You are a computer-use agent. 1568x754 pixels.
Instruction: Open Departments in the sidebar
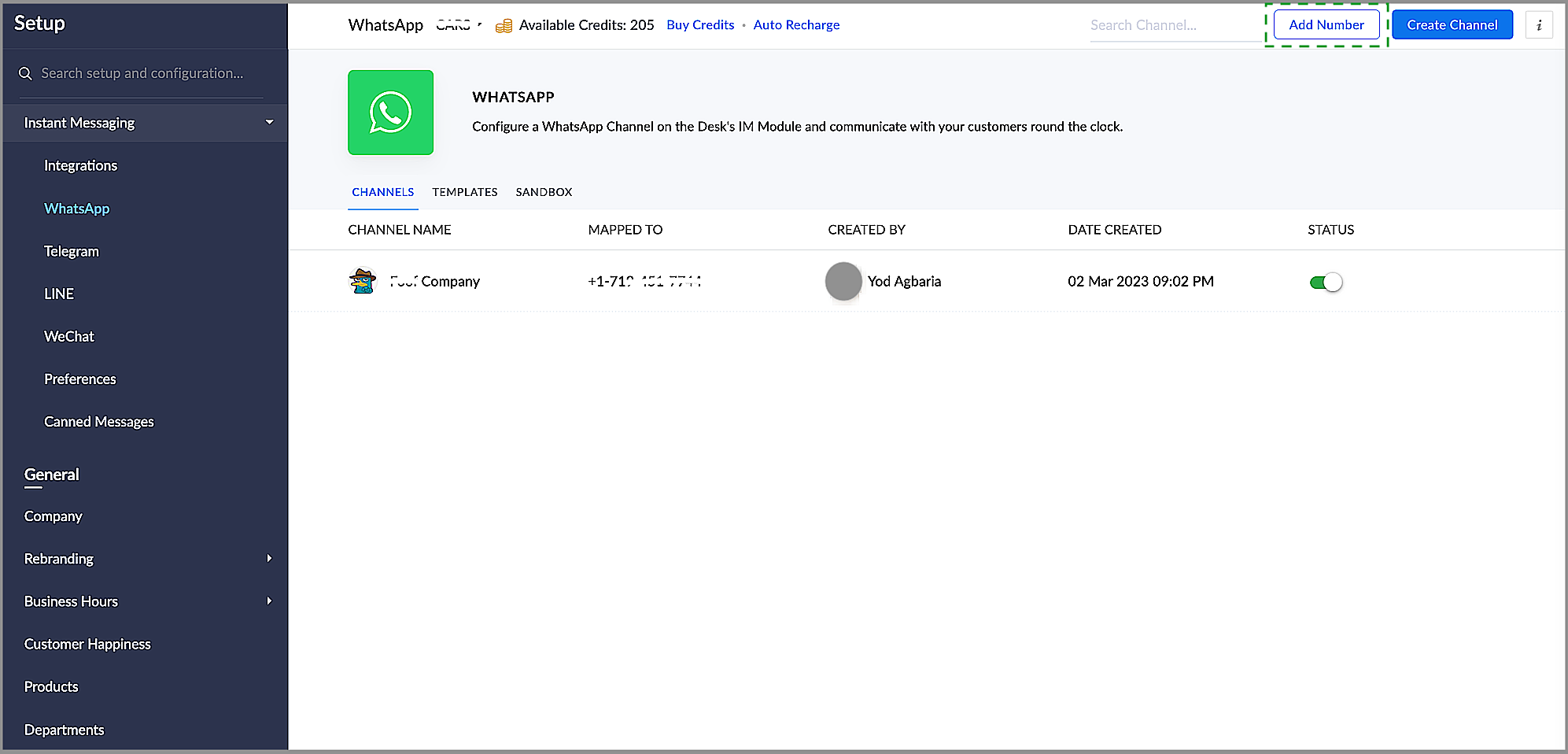(x=65, y=730)
